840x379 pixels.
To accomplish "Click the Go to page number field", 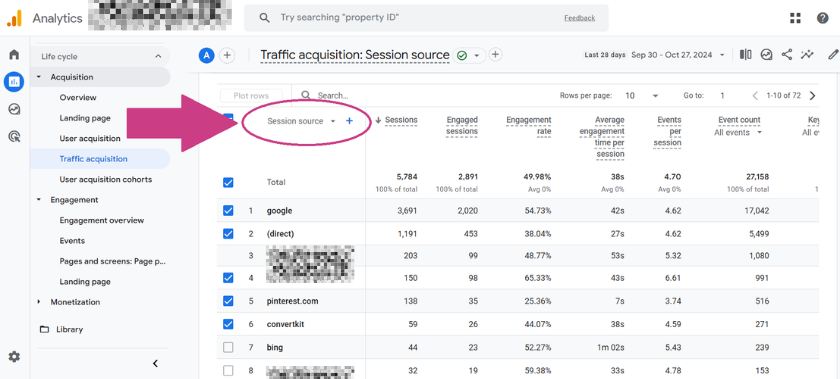I will coord(722,95).
